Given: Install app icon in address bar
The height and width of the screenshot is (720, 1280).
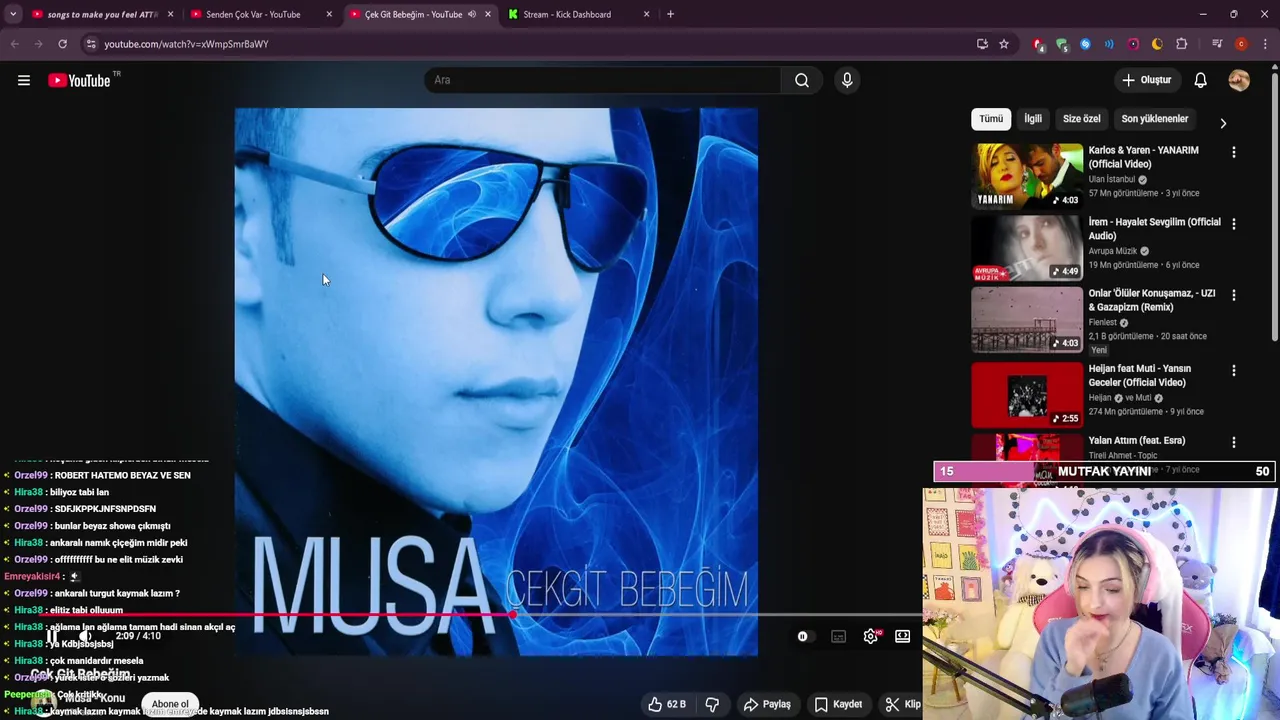Looking at the screenshot, I should pyautogui.click(x=982, y=44).
